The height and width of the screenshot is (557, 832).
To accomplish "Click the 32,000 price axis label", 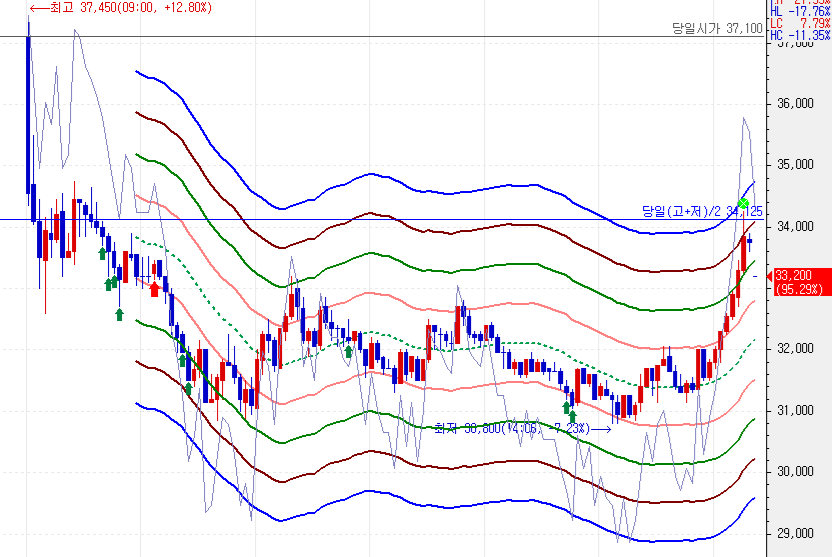I will tap(795, 349).
